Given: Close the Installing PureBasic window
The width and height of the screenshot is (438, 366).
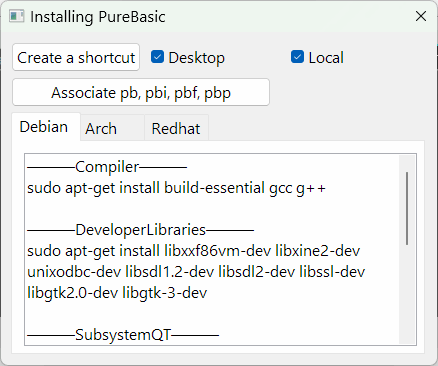Looking at the screenshot, I should [421, 16].
